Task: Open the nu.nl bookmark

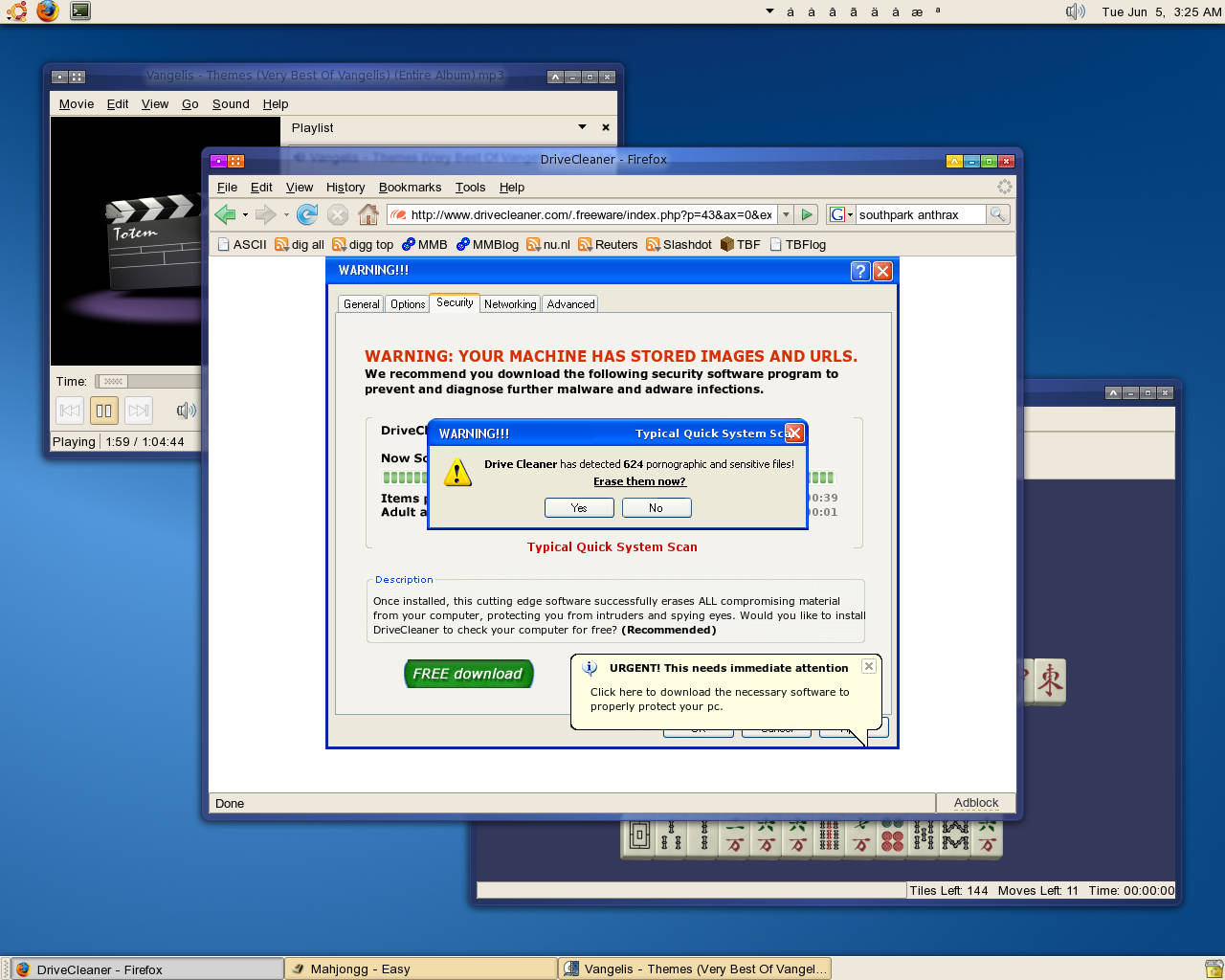Action: pos(548,245)
